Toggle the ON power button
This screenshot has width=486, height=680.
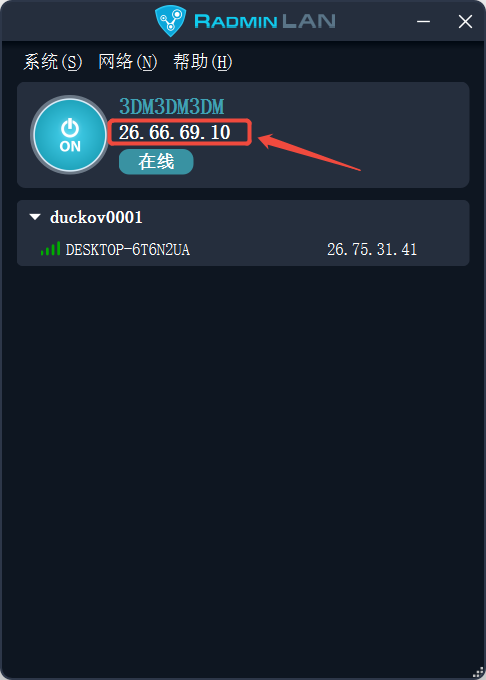pyautogui.click(x=70, y=135)
